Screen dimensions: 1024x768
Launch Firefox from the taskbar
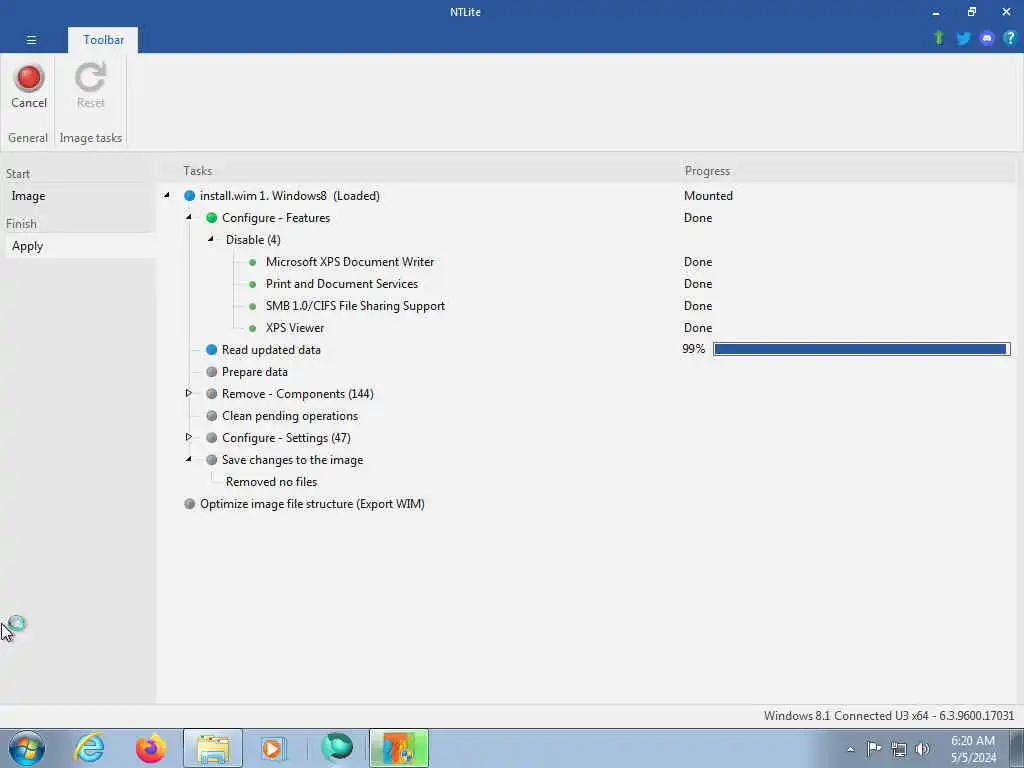[x=151, y=748]
